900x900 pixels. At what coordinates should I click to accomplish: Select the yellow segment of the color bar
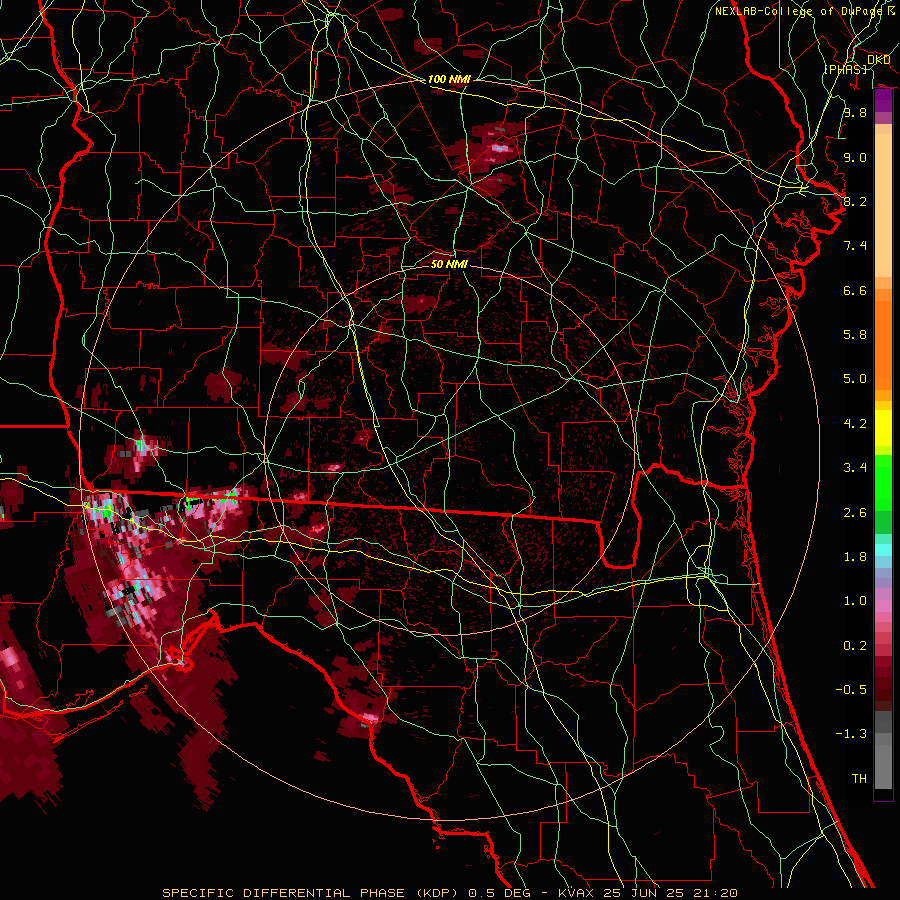click(883, 428)
